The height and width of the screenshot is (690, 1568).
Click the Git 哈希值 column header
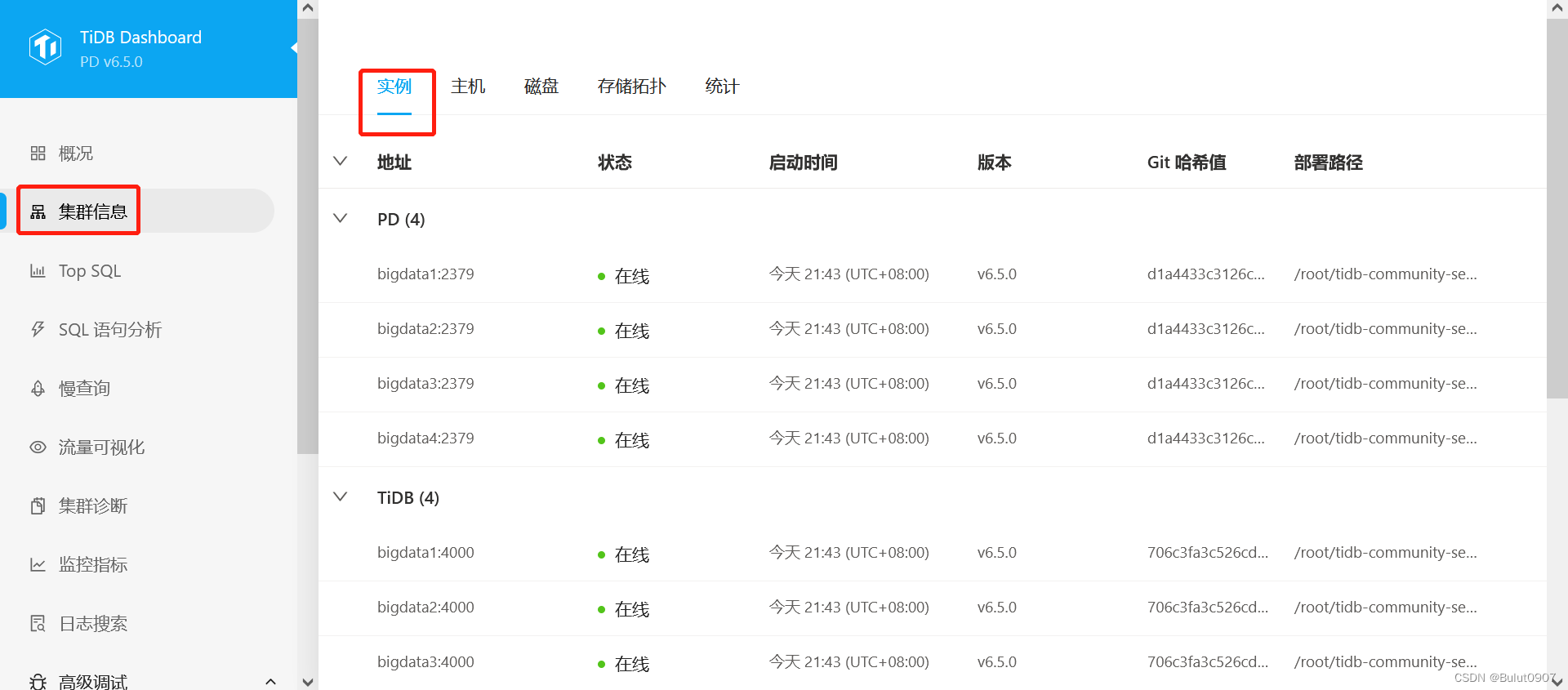click(x=1187, y=162)
